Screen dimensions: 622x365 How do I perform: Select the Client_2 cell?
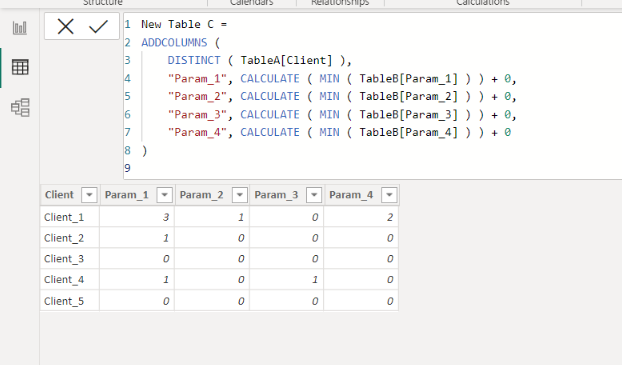pyautogui.click(x=69, y=238)
